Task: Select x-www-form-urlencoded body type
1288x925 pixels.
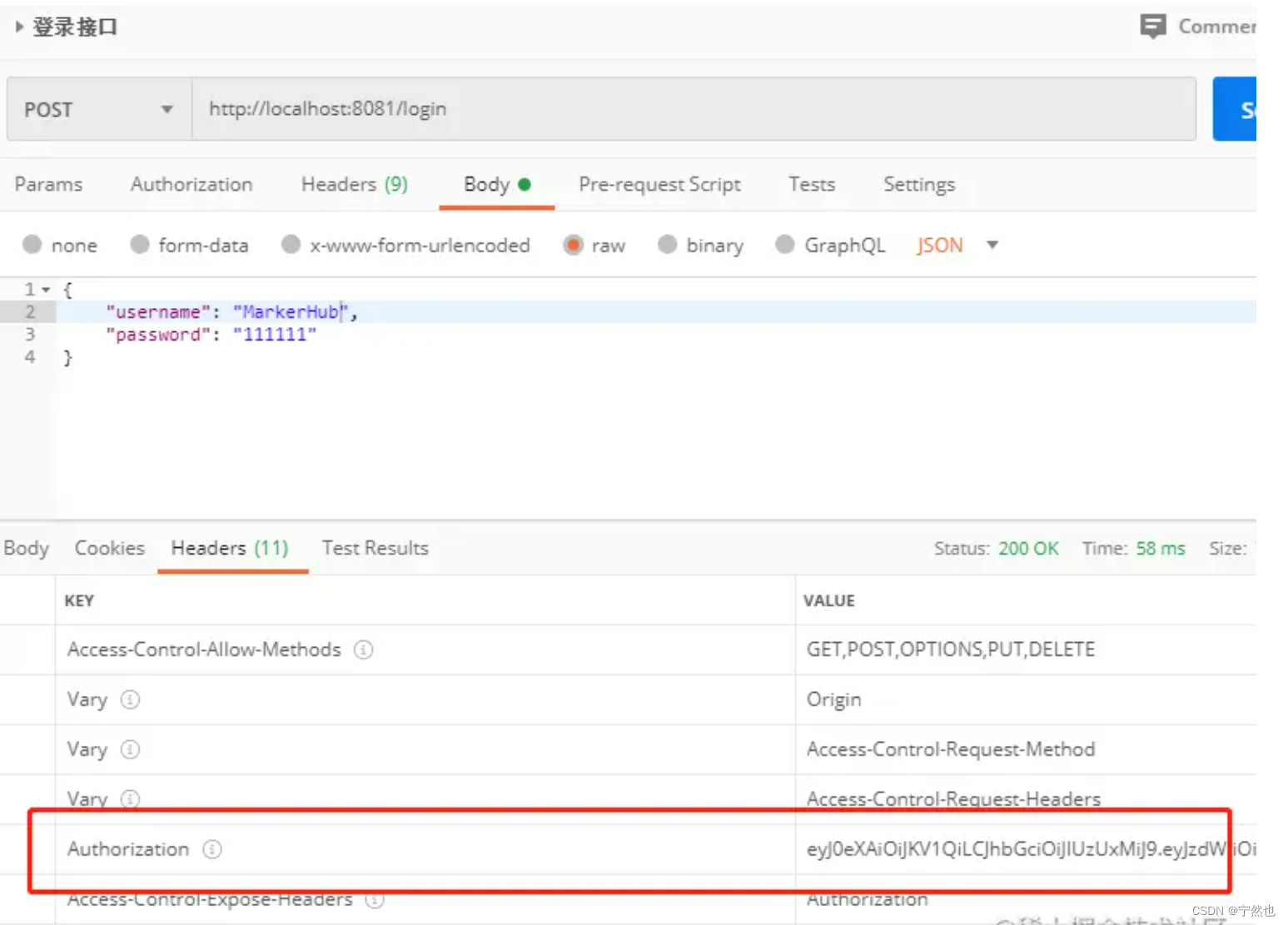Action: click(x=291, y=245)
